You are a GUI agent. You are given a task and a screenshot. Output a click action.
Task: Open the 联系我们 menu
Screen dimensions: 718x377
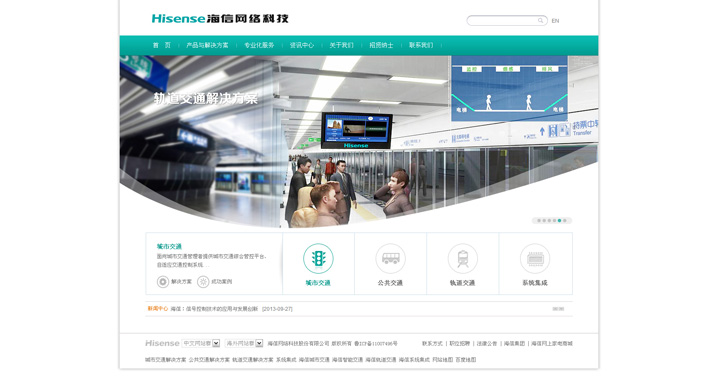coord(421,45)
